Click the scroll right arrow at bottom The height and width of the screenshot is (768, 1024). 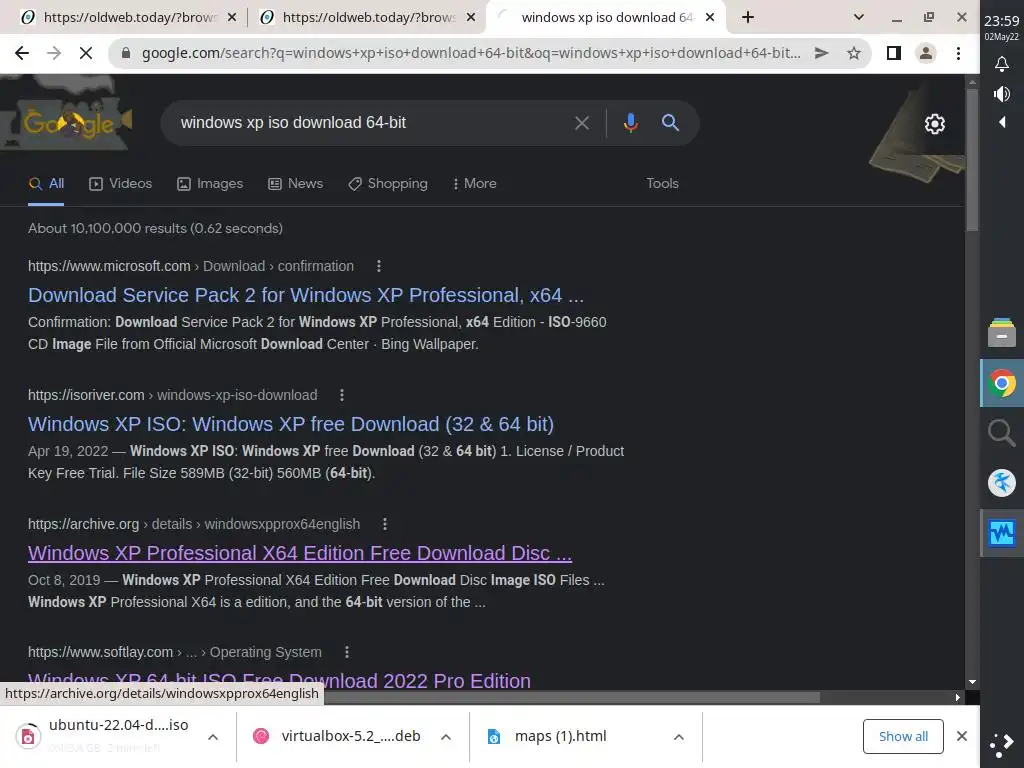tap(957, 697)
